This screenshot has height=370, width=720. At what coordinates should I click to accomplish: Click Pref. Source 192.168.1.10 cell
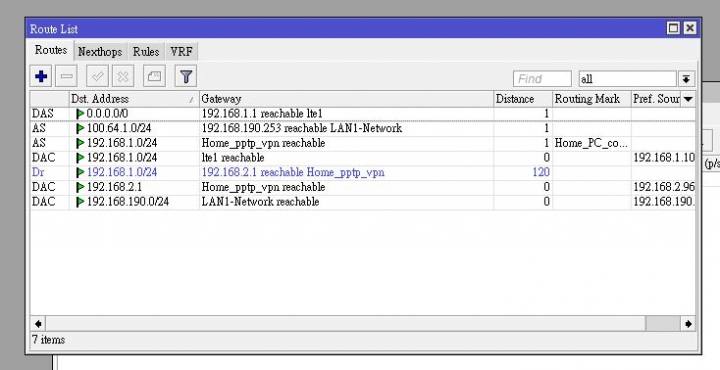[664, 157]
